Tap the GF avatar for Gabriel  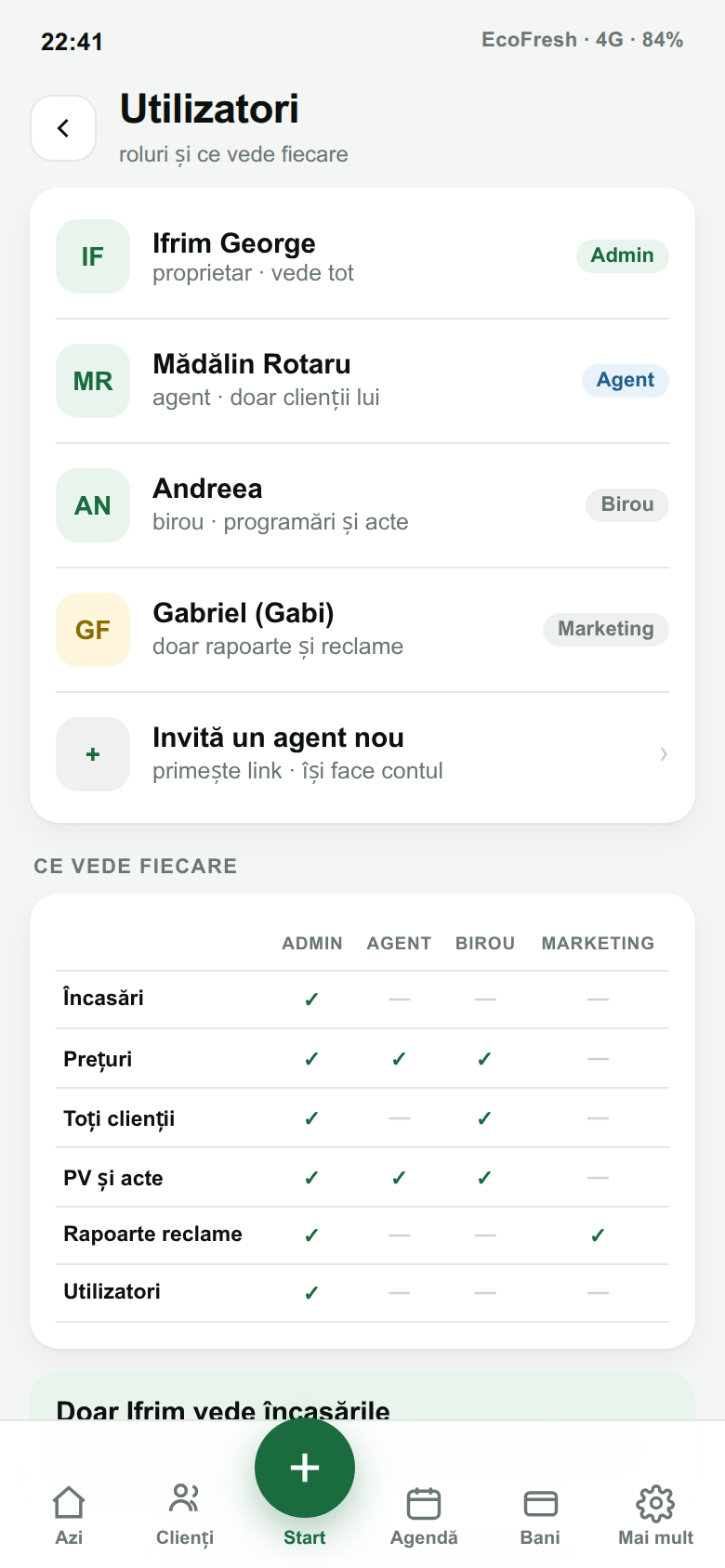pyautogui.click(x=93, y=630)
